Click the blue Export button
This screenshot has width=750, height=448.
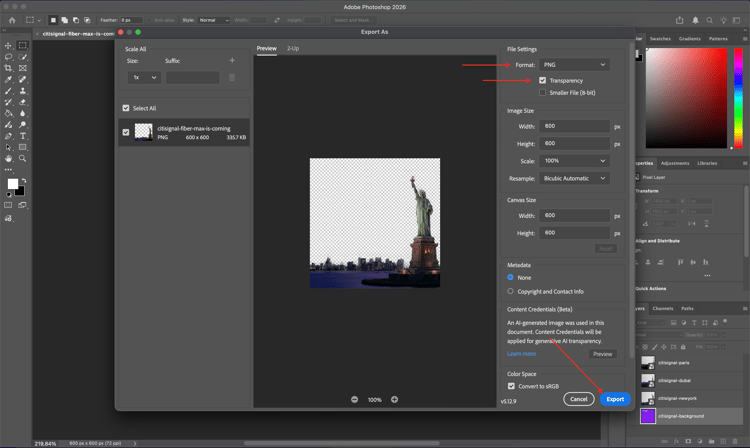tap(615, 399)
